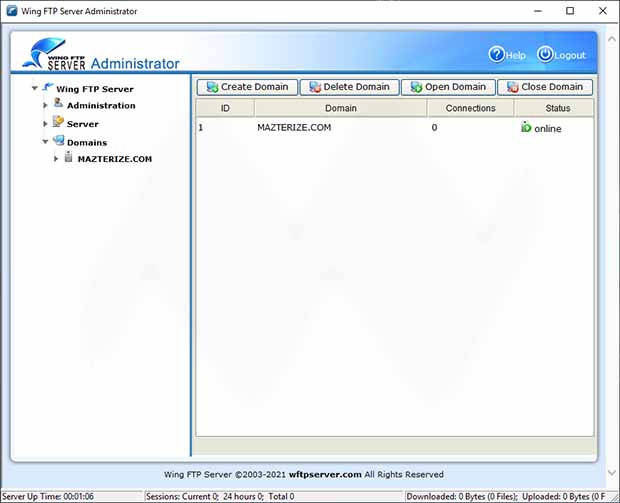The image size is (620, 503).
Task: Open the wftpserver.com footer link
Action: 325,475
